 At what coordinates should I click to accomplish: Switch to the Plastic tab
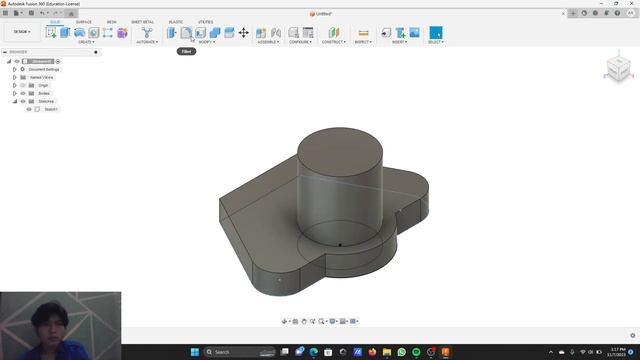tap(176, 22)
